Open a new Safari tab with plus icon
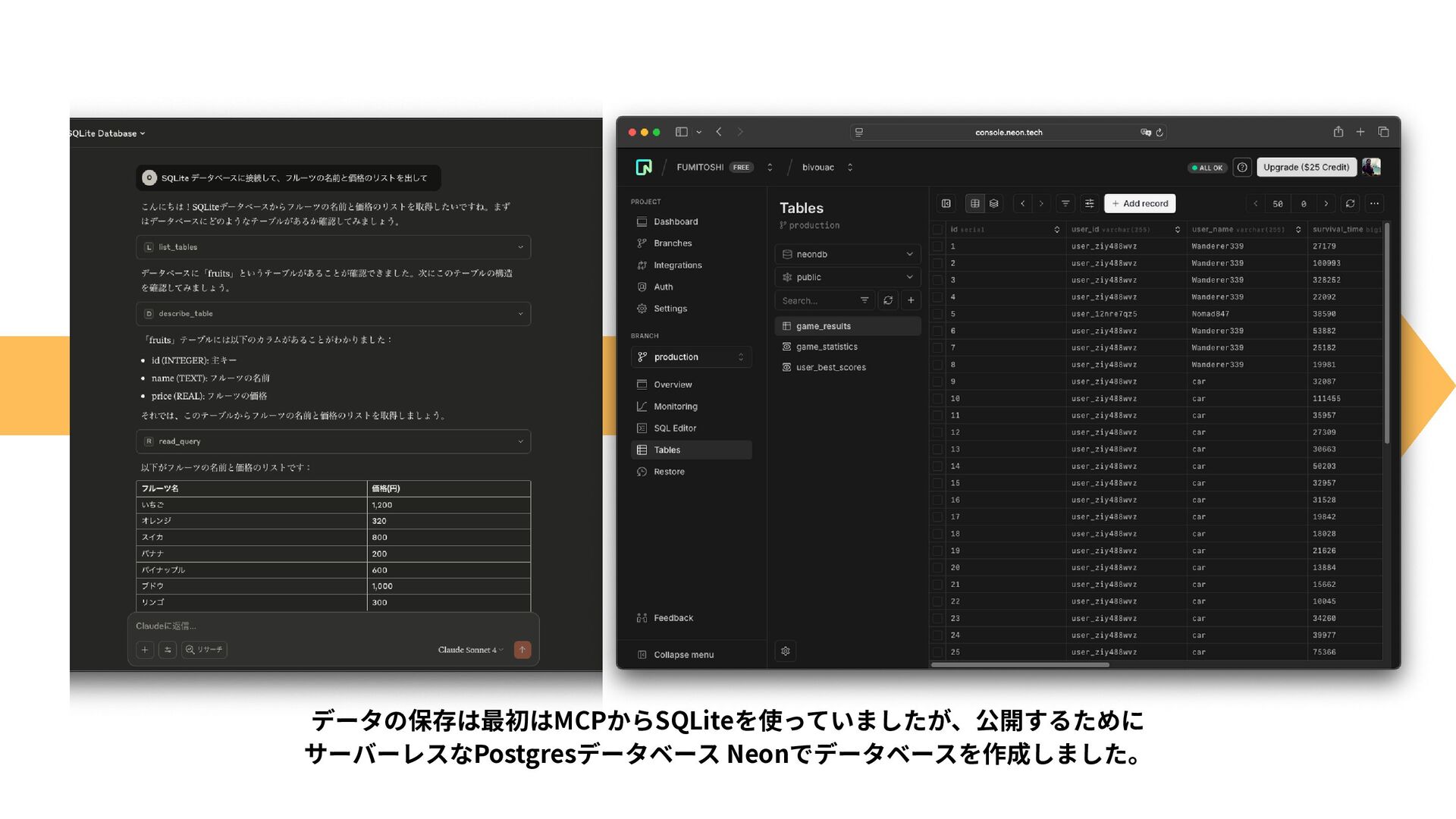Viewport: 1456px width, 819px height. click(1360, 132)
